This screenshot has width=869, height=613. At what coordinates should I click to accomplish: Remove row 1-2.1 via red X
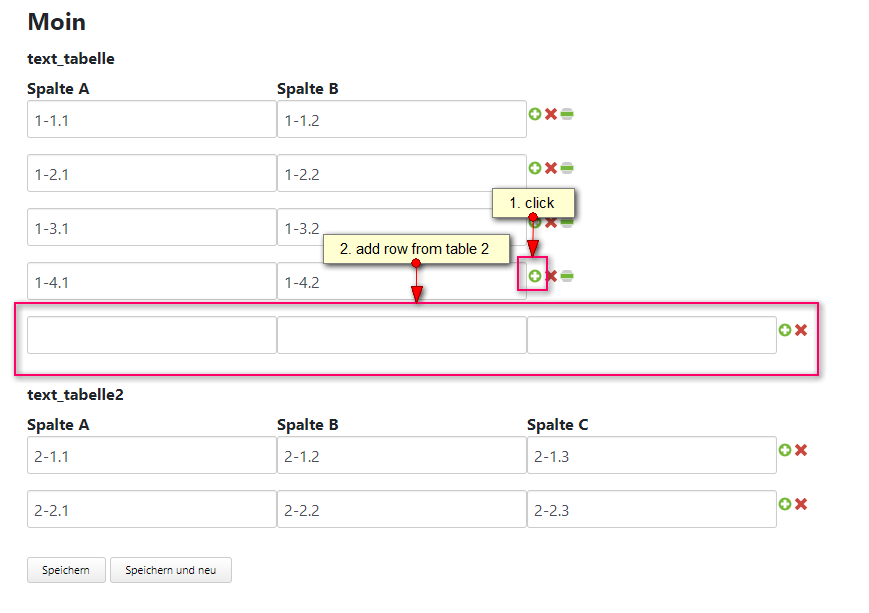tap(551, 168)
